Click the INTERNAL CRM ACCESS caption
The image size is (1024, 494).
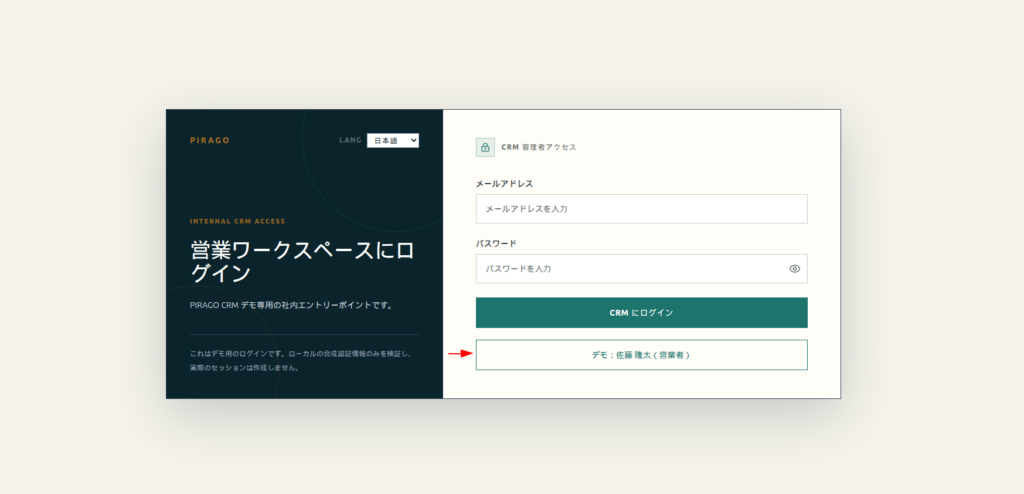pos(238,222)
